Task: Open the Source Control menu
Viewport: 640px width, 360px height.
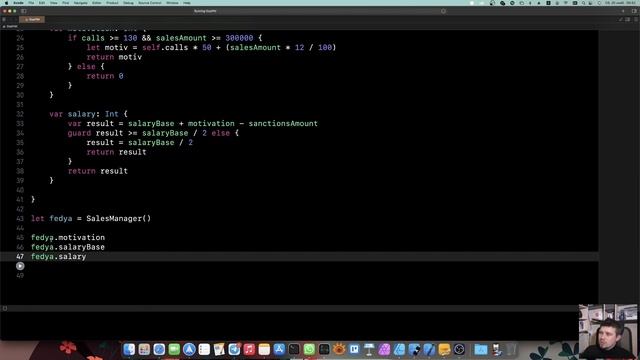Action: 150,3
